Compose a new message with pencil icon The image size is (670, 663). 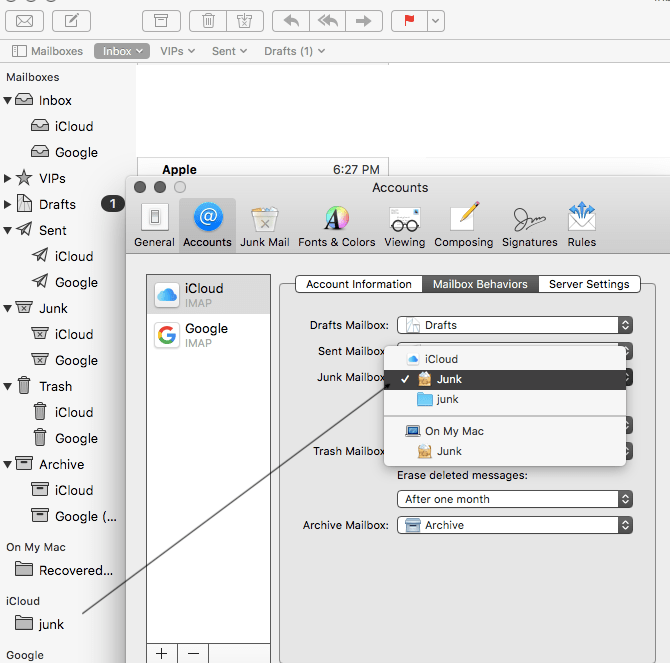(71, 21)
